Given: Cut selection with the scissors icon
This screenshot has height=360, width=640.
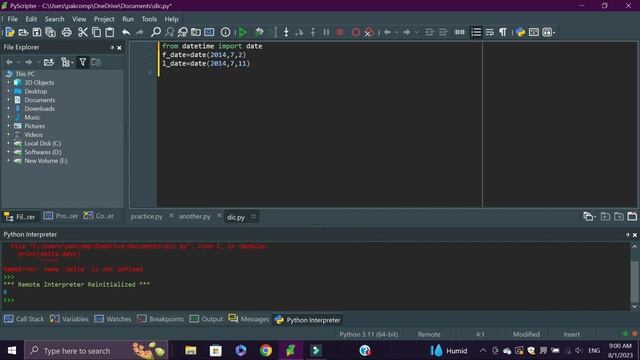Looking at the screenshot, I should pos(82,32).
